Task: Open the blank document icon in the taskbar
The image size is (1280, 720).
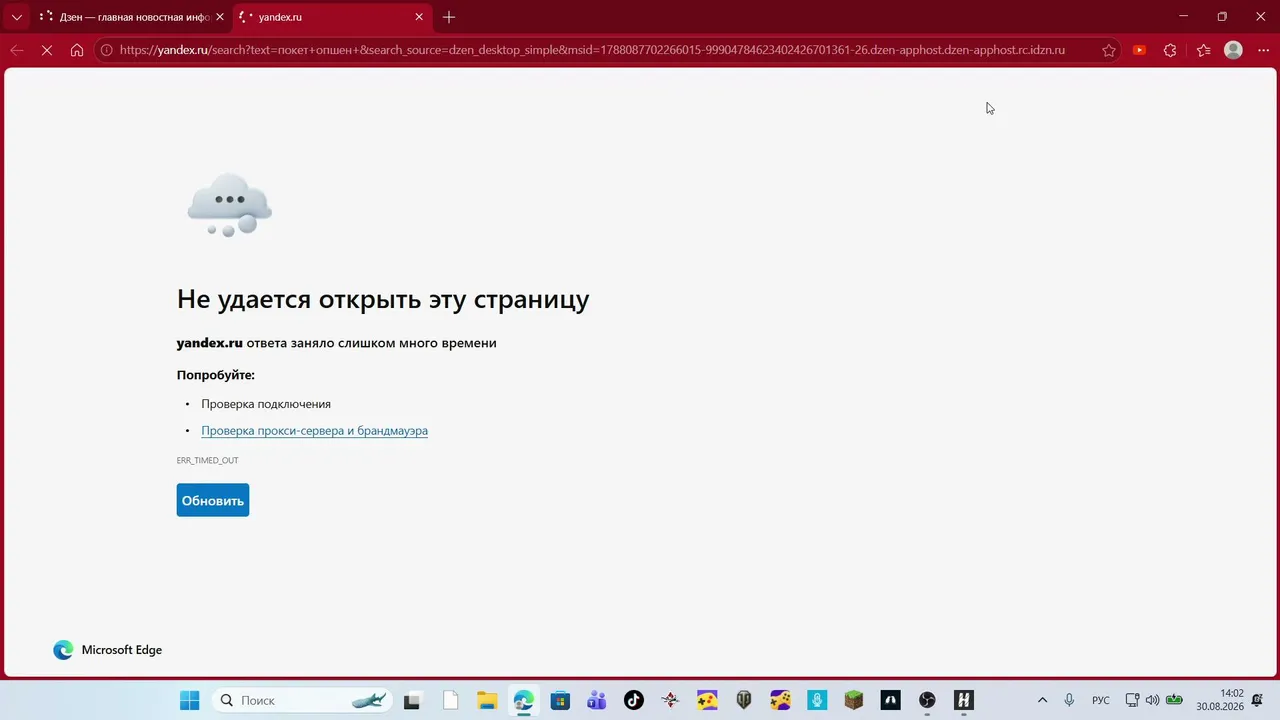Action: point(450,700)
